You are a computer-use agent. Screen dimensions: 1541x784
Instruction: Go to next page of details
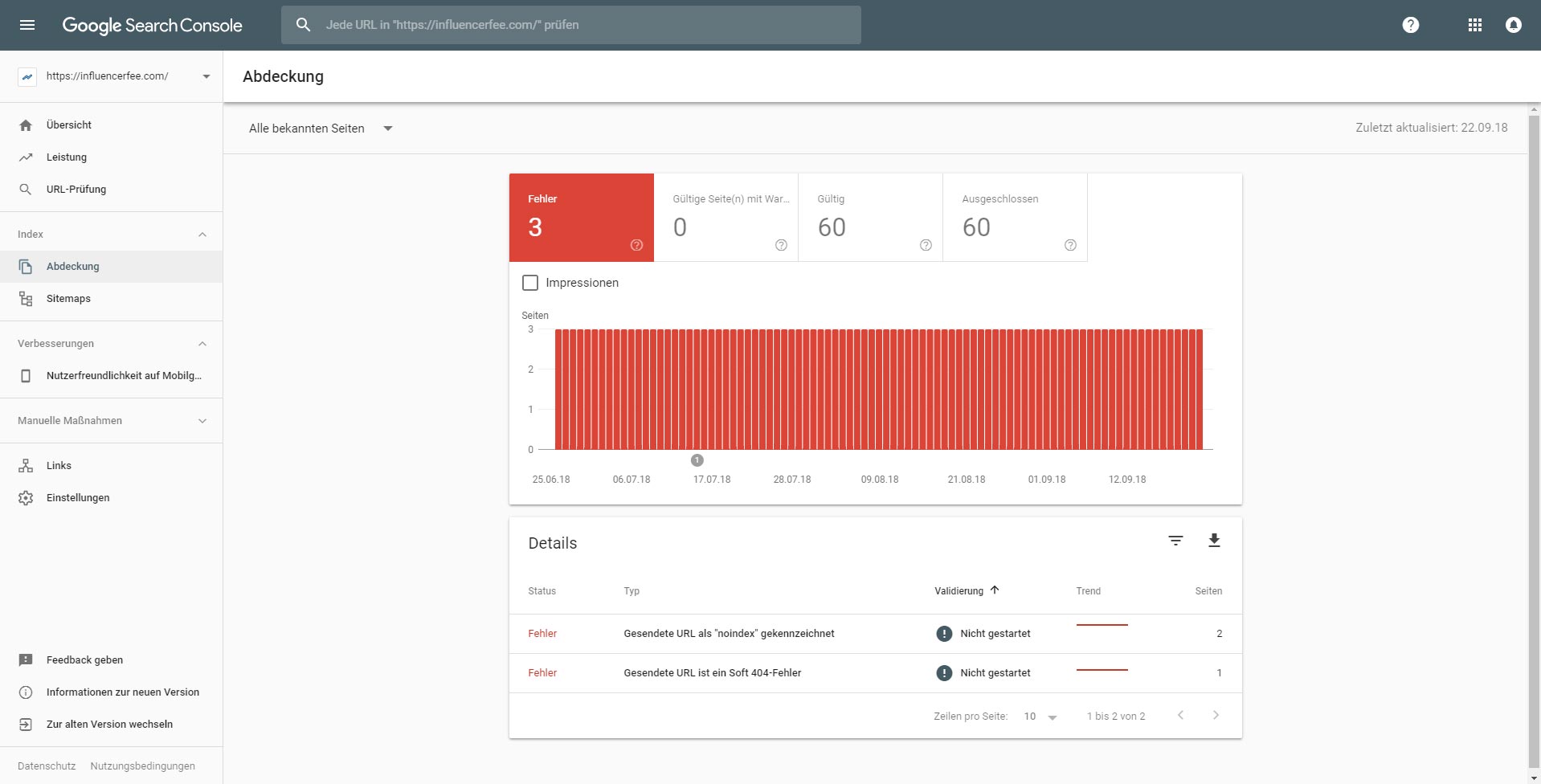point(1216,715)
